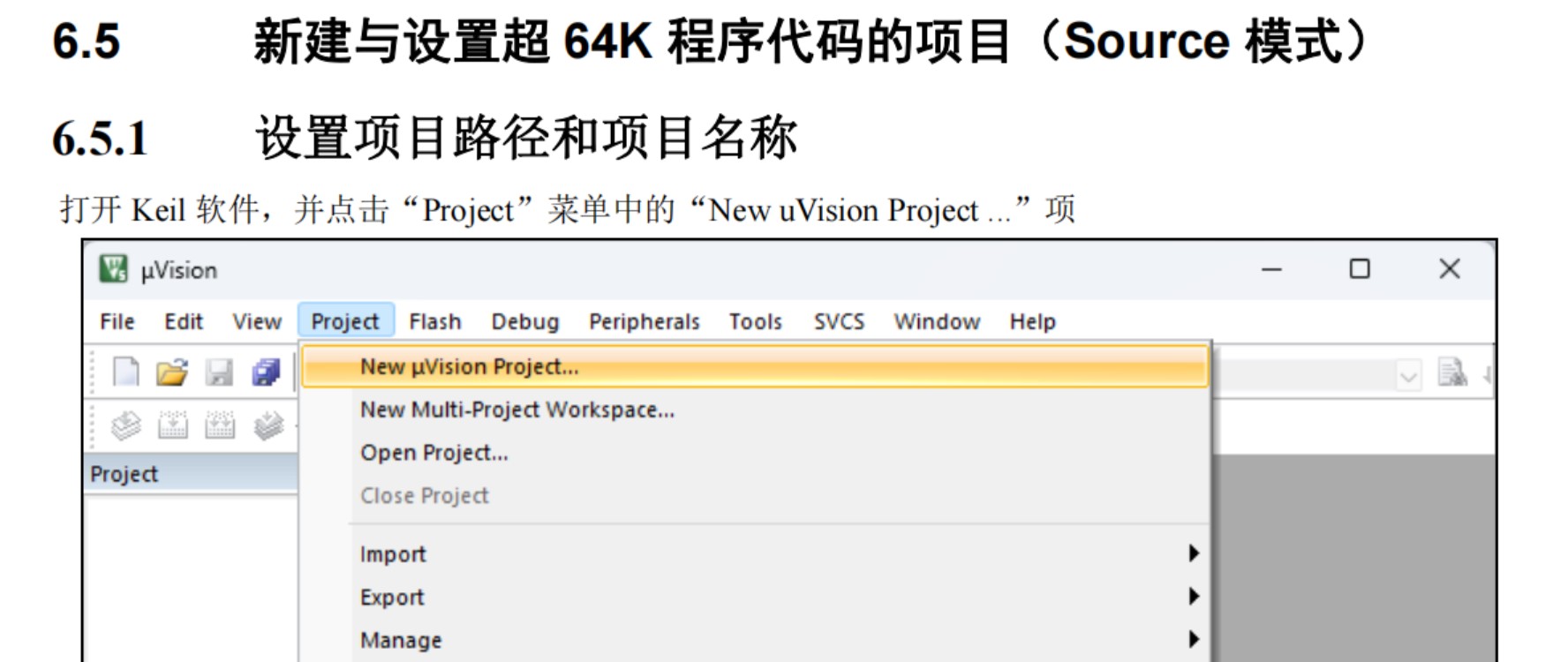Image resolution: width=1568 pixels, height=662 pixels.
Task: Choose Open Project... menu entry
Action: tap(755, 453)
